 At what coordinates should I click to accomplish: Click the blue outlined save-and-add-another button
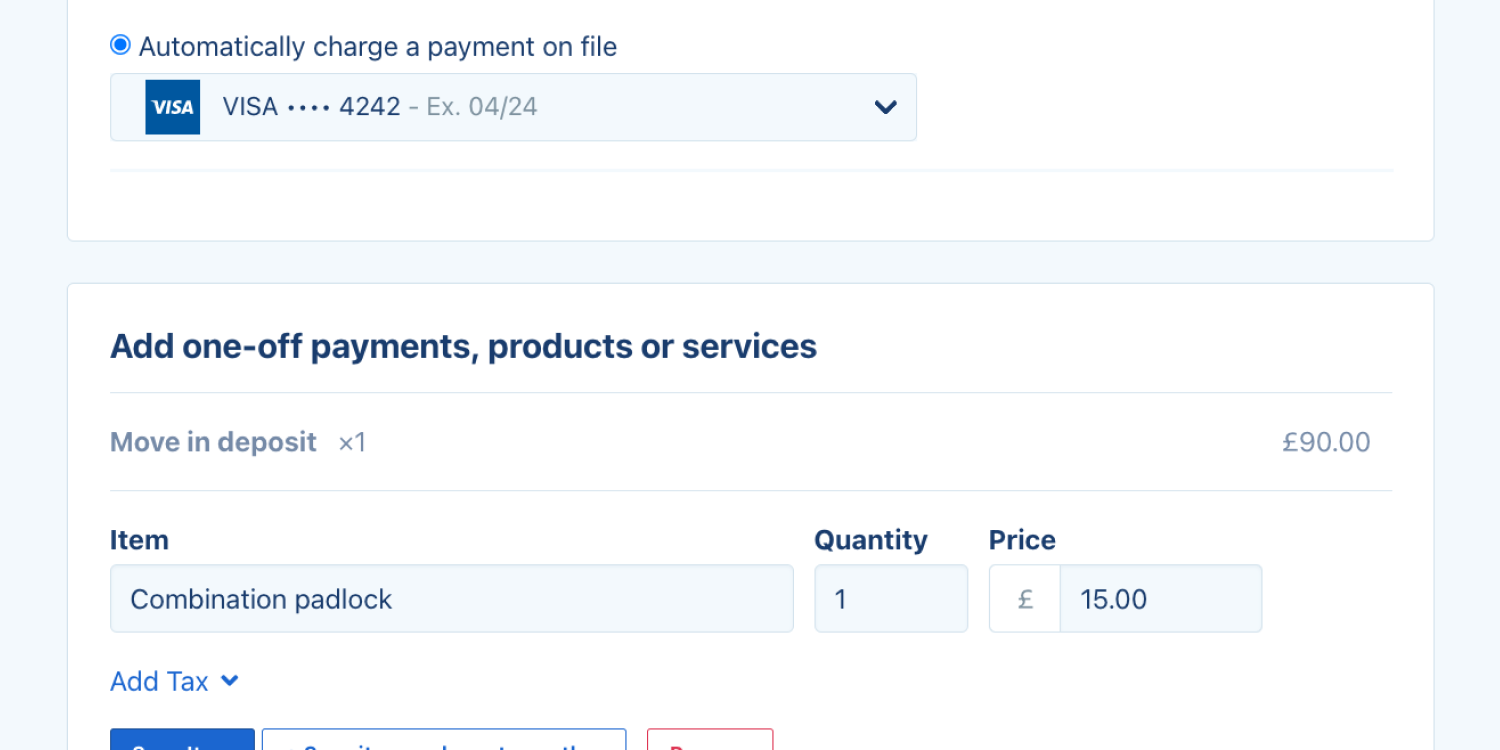coord(444,741)
